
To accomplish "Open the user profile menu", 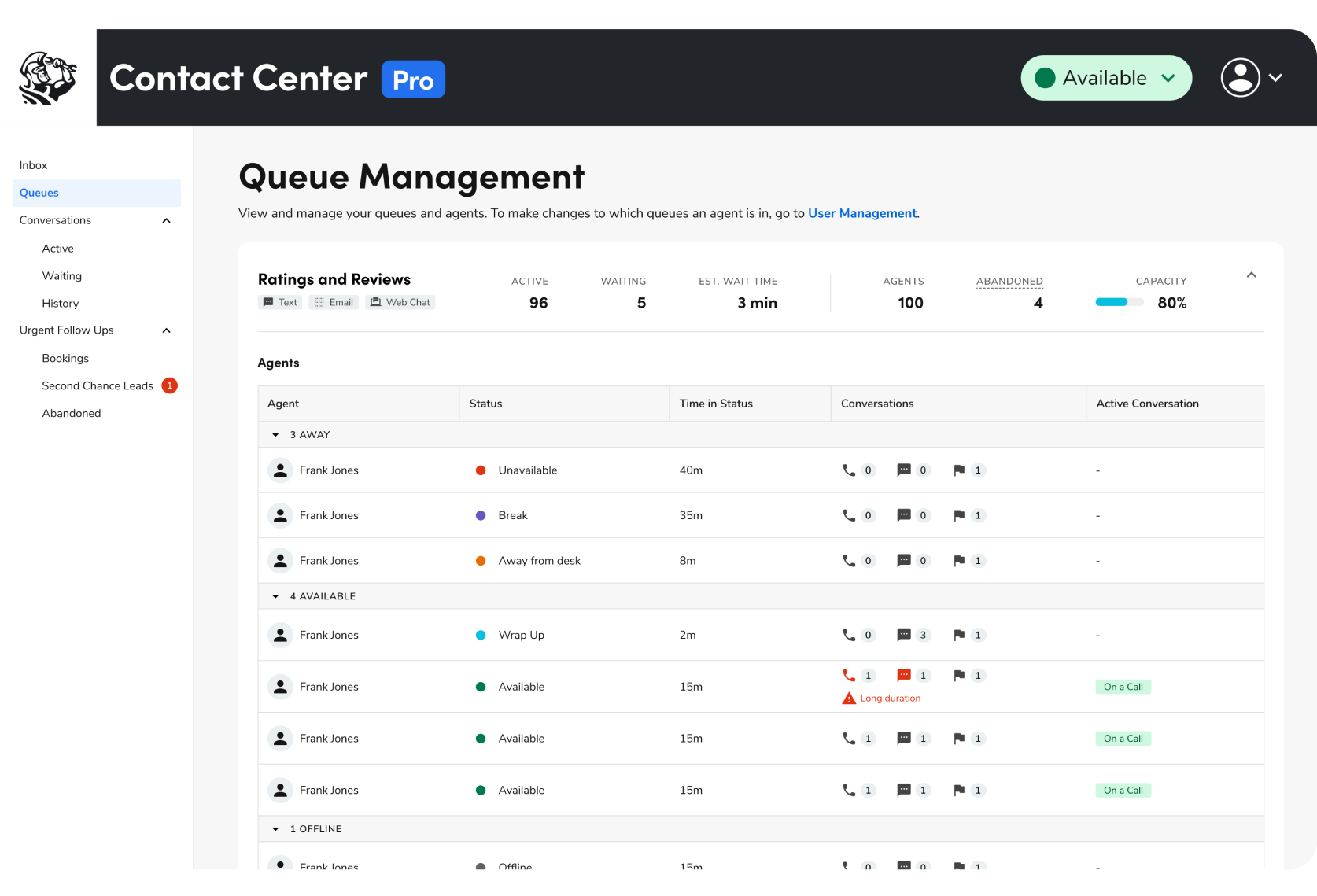I will pyautogui.click(x=1252, y=78).
